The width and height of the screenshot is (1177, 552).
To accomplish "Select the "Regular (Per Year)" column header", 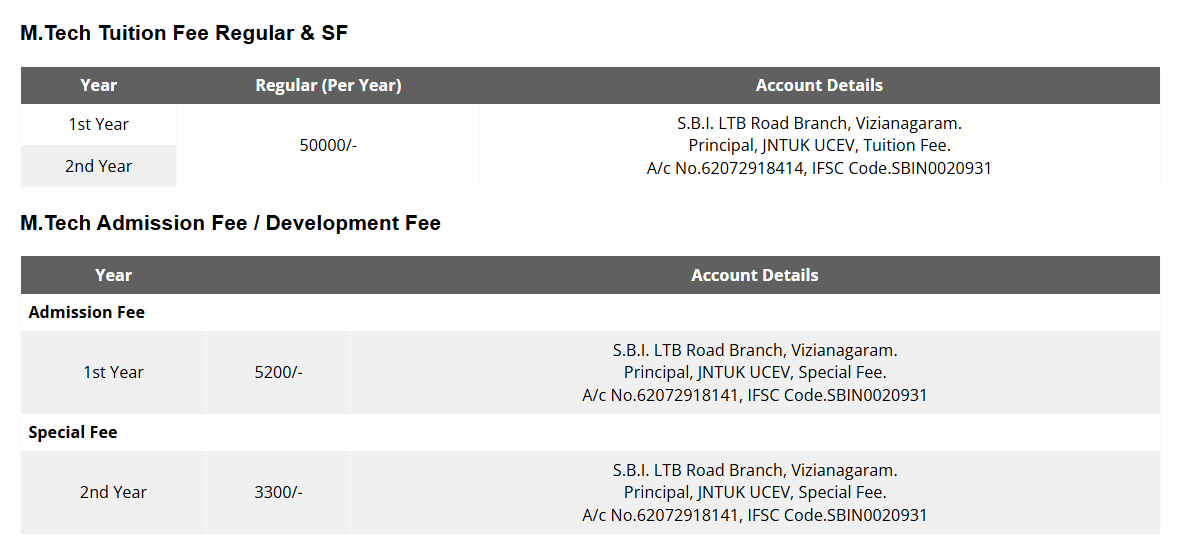I will pos(328,86).
